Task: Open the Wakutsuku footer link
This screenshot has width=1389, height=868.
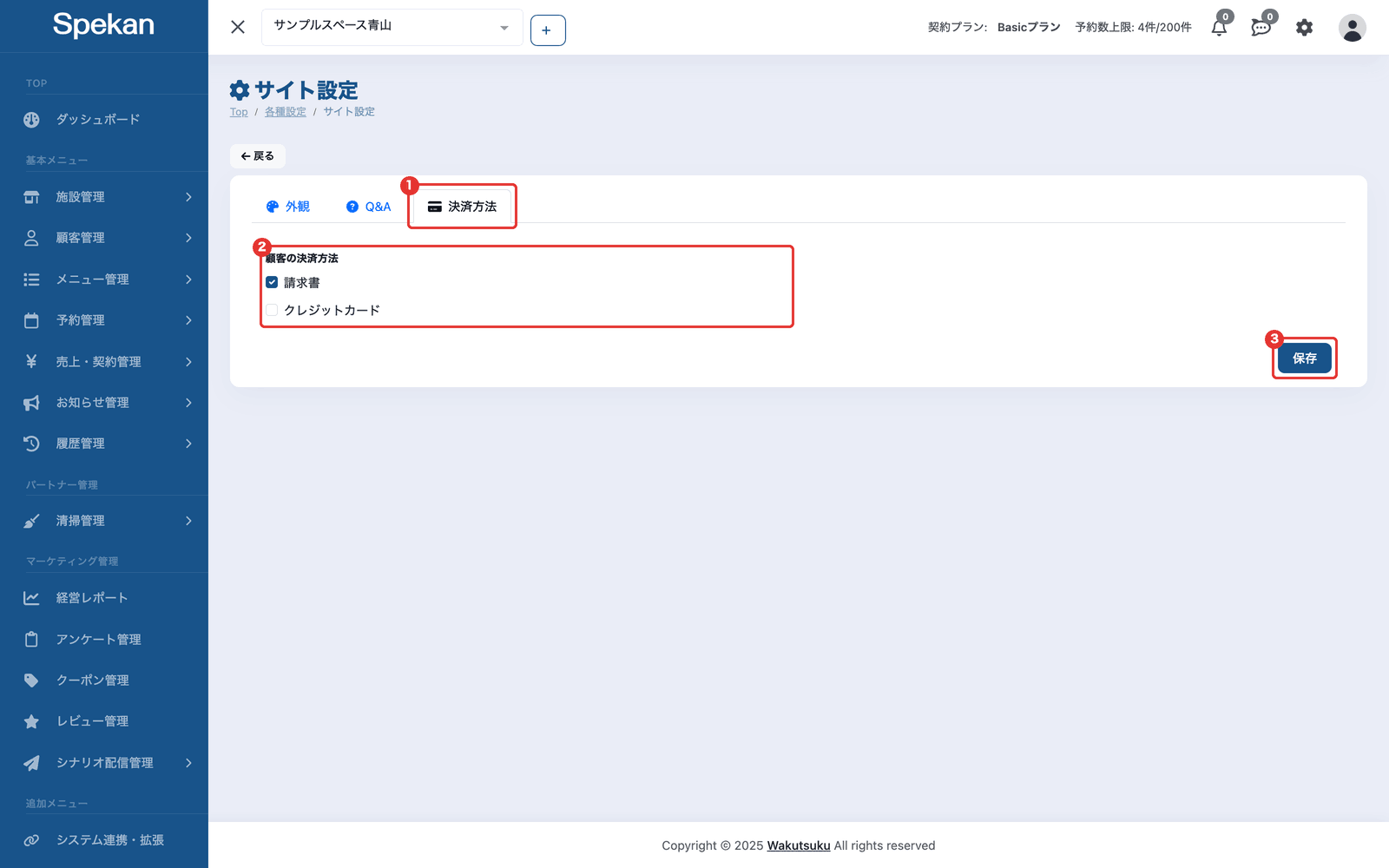Action: click(x=799, y=845)
